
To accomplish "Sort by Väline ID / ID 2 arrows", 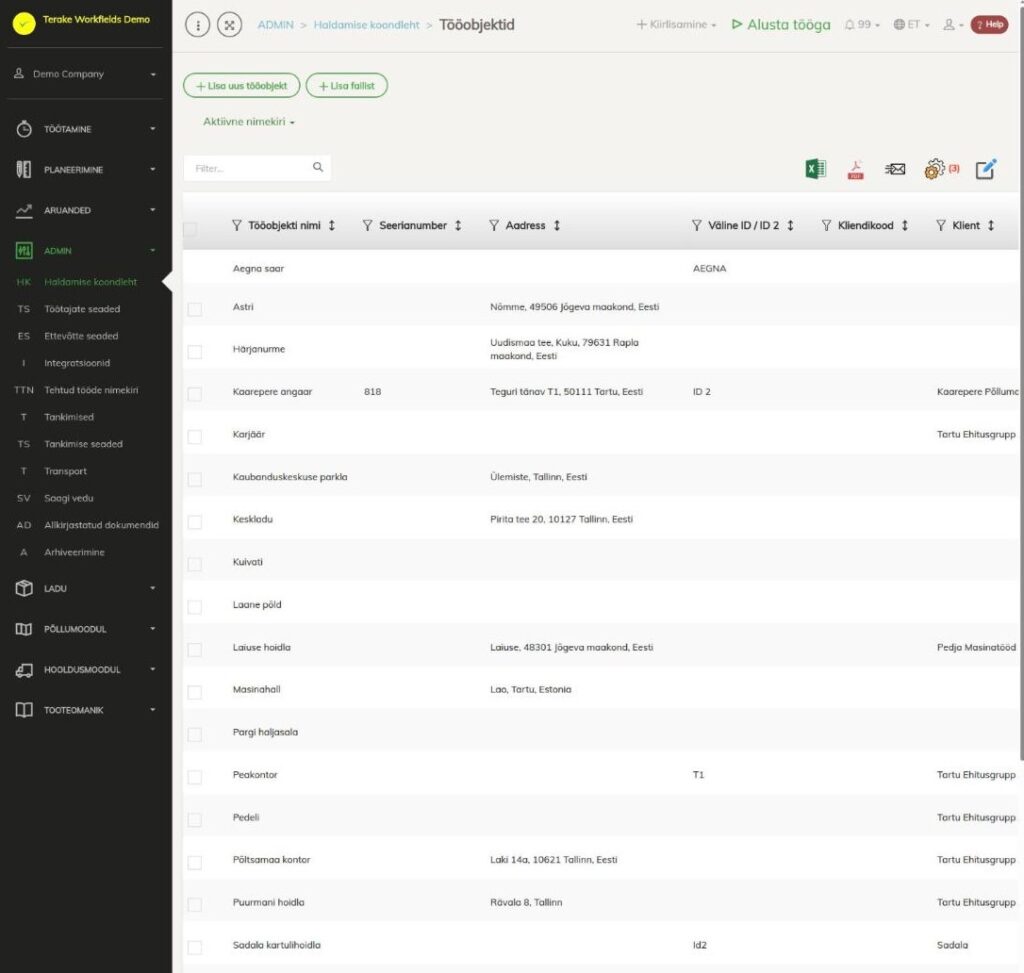I will coord(790,225).
